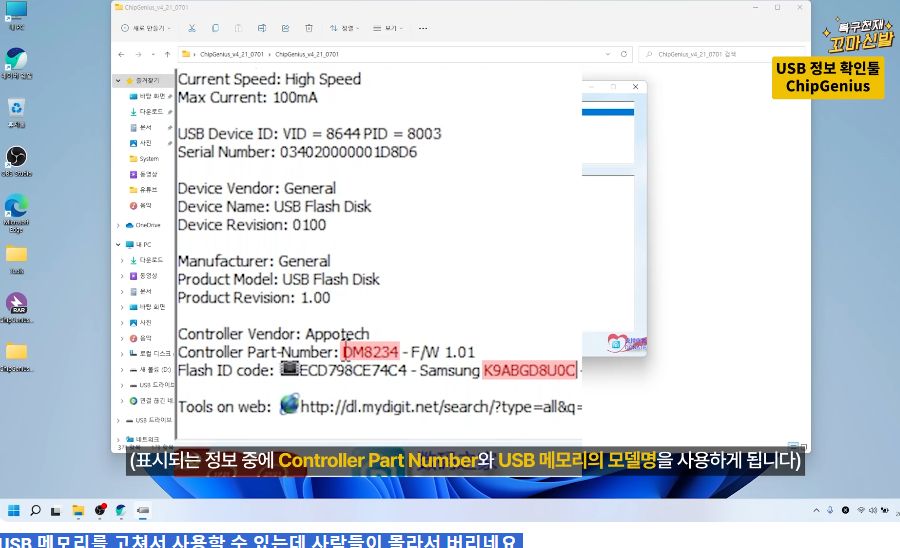
Task: Click the 'Serial Number: 03402000001D8D6' line
Action: (x=297, y=152)
